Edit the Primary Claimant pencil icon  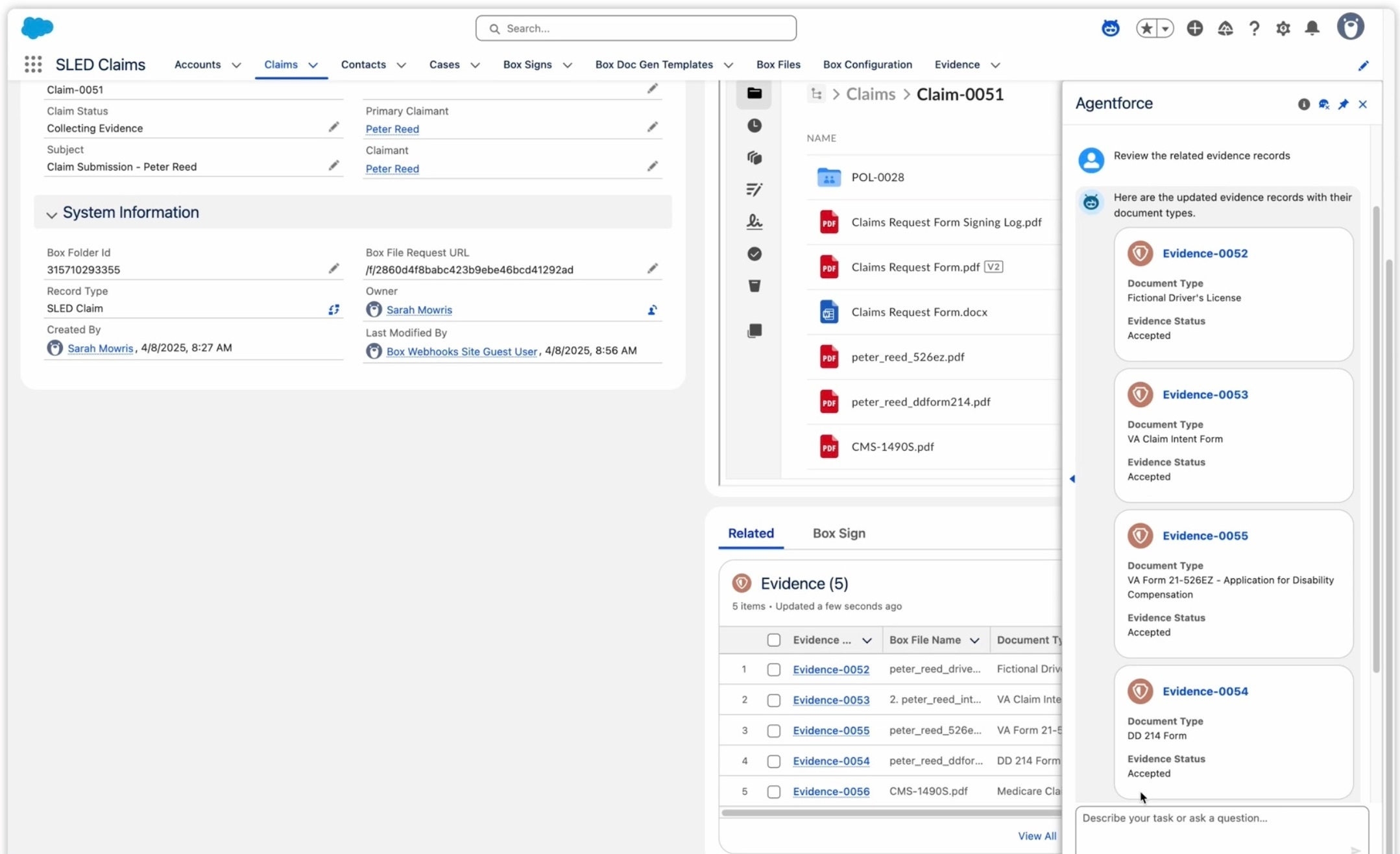(653, 127)
